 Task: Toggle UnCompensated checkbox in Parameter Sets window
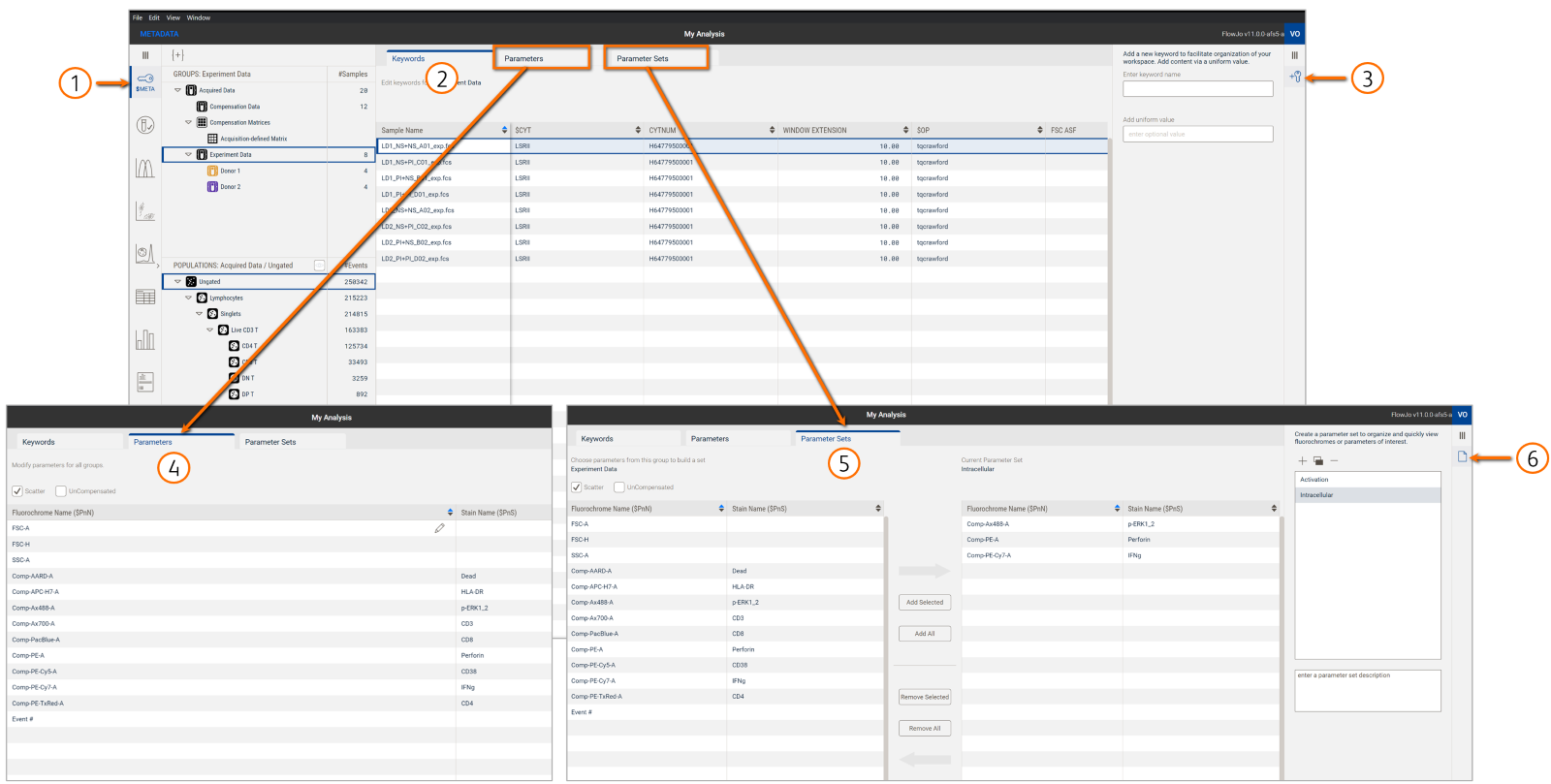(619, 487)
